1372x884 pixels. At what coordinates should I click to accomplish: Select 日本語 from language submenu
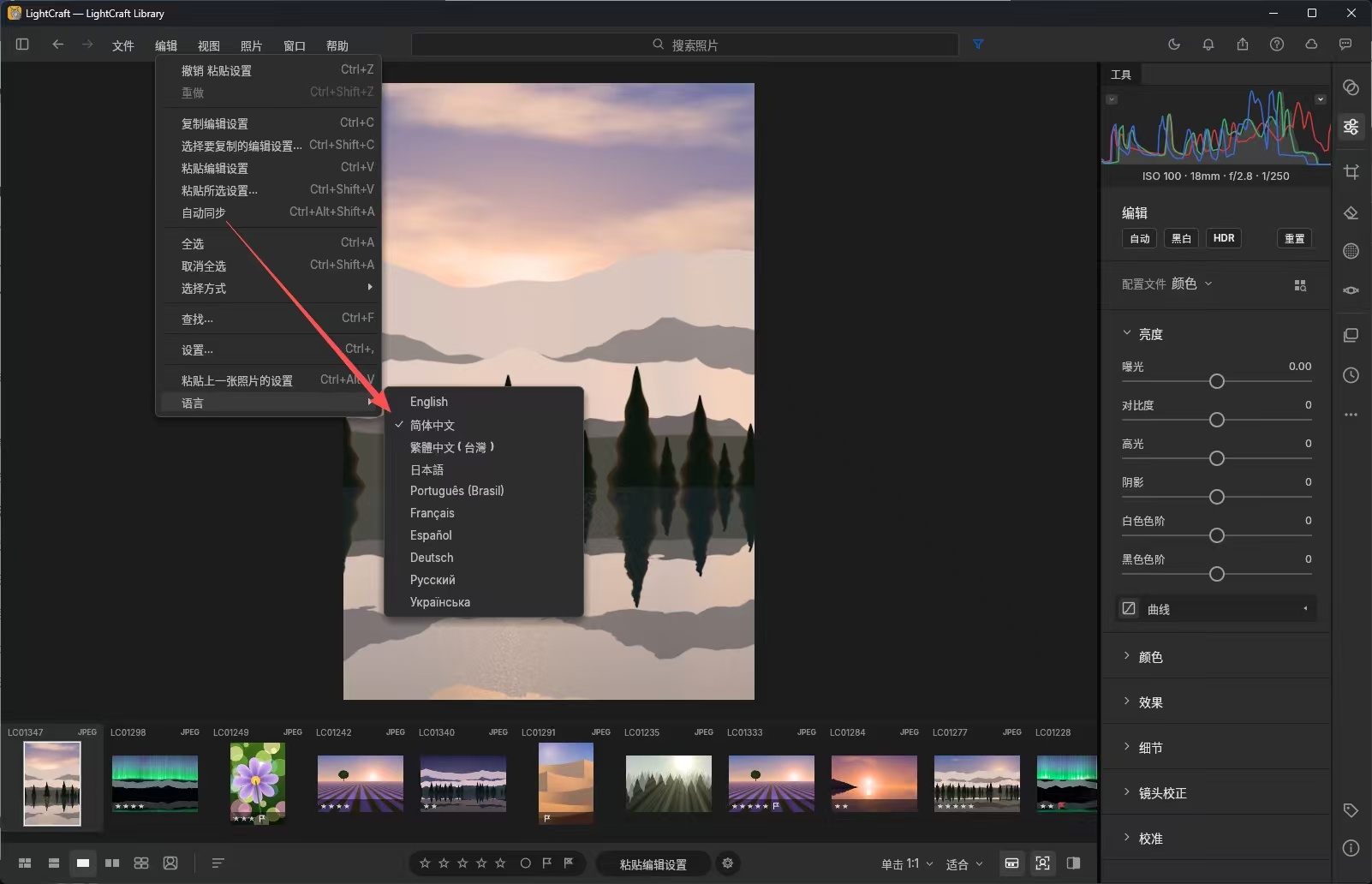[x=484, y=469]
